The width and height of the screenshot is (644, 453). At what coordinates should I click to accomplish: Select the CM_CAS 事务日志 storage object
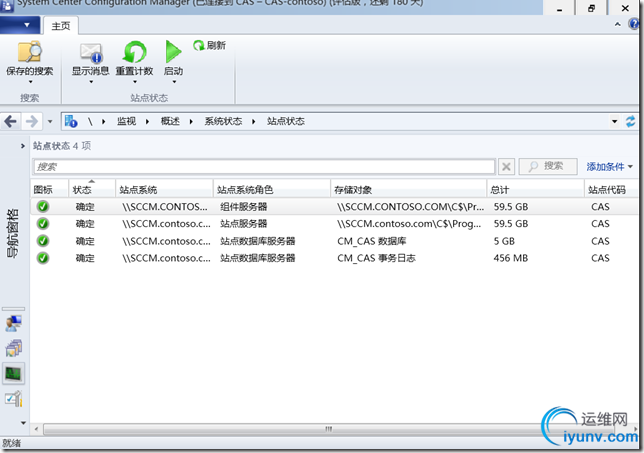[376, 258]
